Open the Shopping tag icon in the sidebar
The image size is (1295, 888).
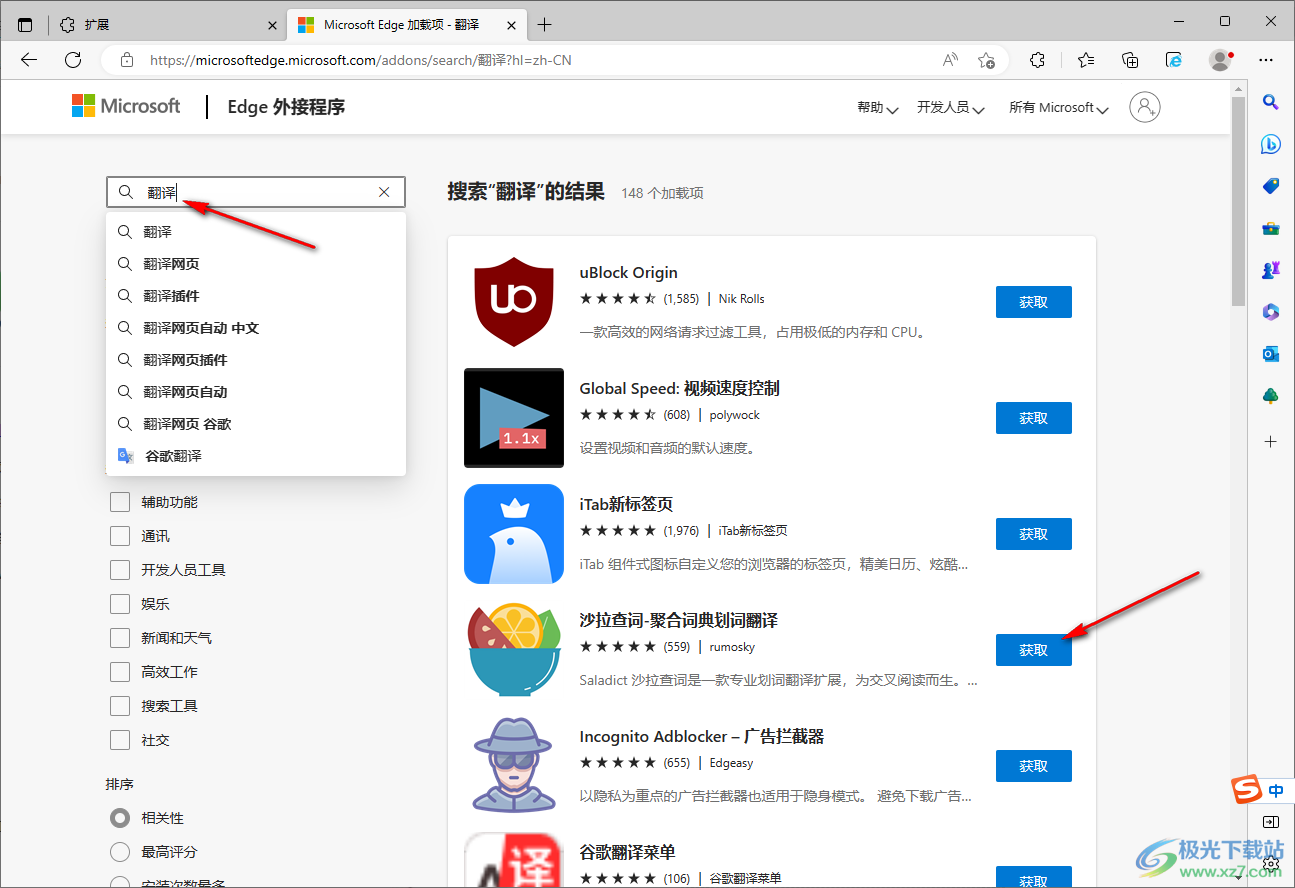pyautogui.click(x=1271, y=186)
